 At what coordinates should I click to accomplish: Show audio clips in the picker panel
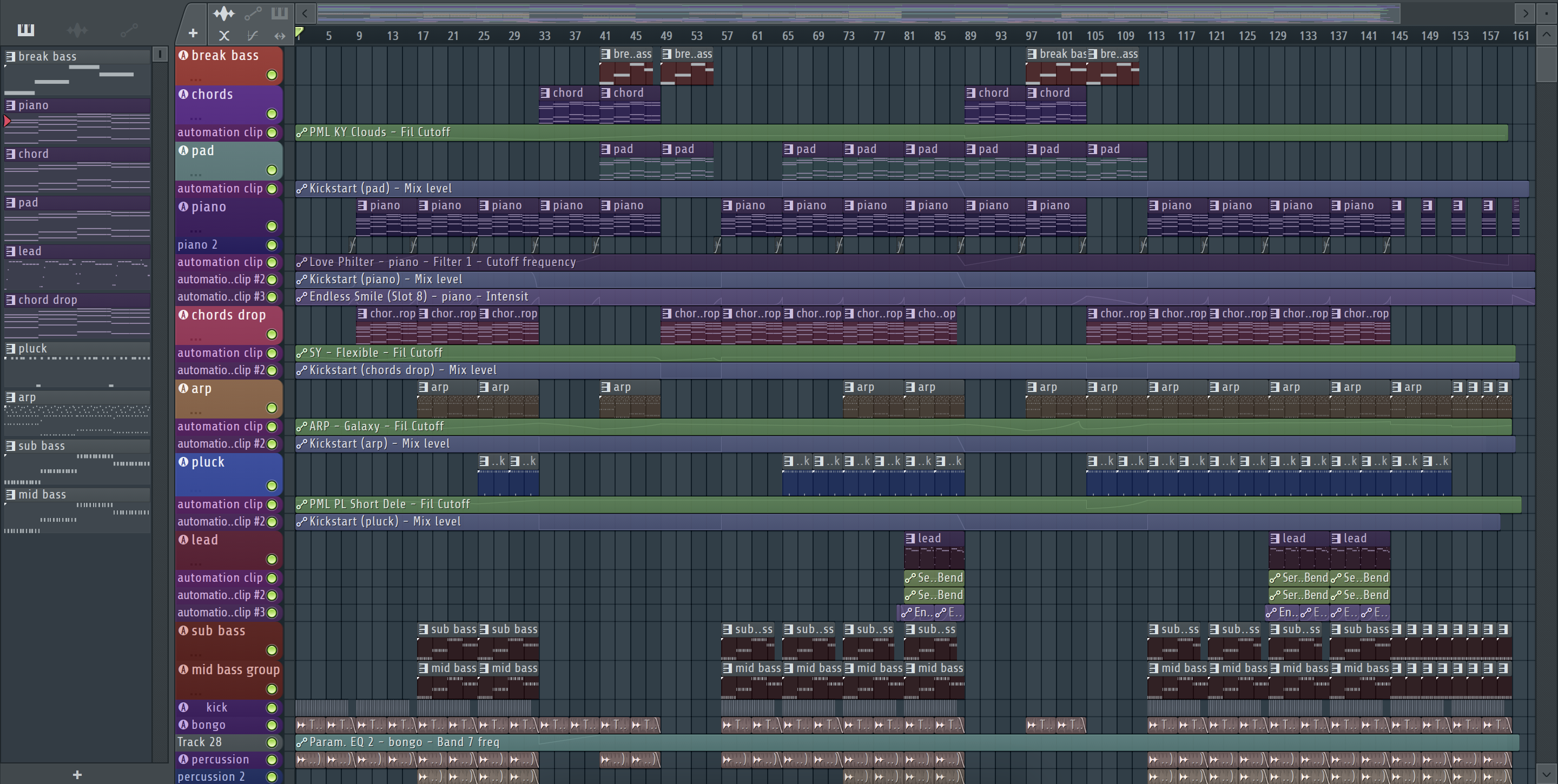pyautogui.click(x=77, y=30)
